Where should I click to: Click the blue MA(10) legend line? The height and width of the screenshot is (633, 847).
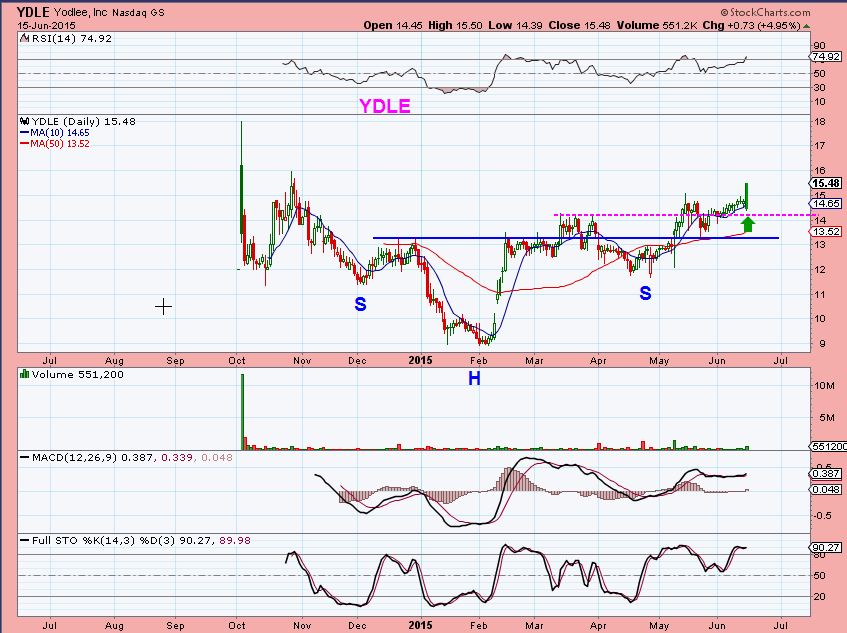pos(24,132)
